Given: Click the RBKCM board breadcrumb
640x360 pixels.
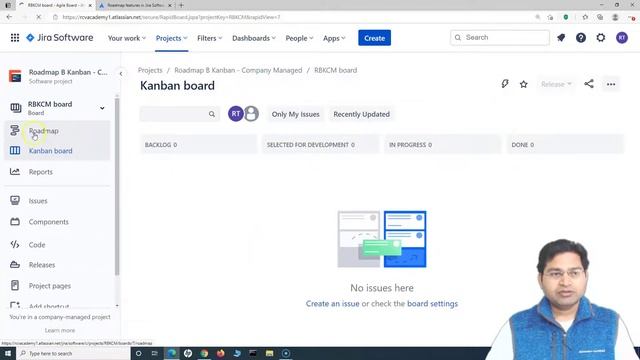Looking at the screenshot, I should pyautogui.click(x=336, y=70).
